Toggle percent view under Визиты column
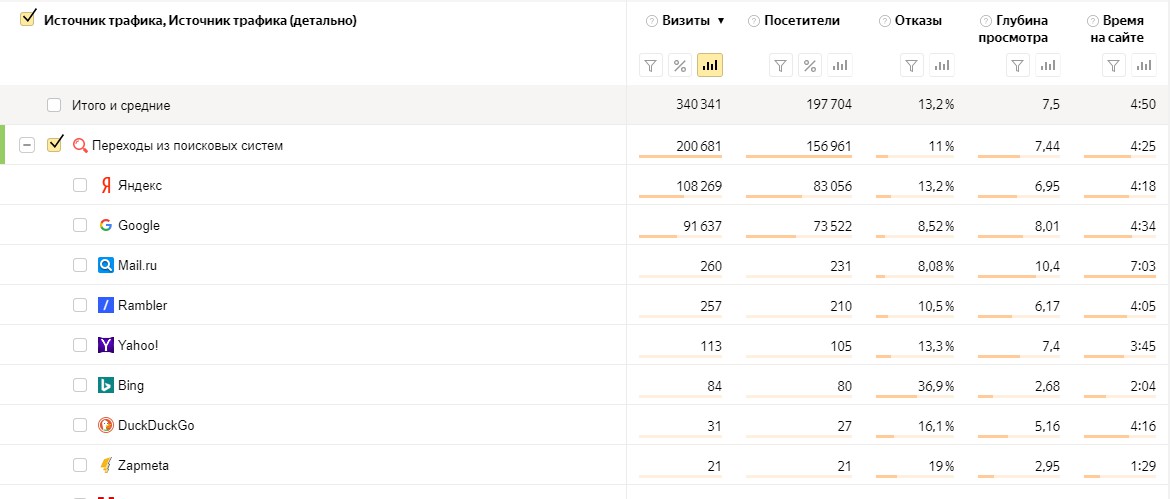This screenshot has height=499, width=1170. [x=680, y=66]
